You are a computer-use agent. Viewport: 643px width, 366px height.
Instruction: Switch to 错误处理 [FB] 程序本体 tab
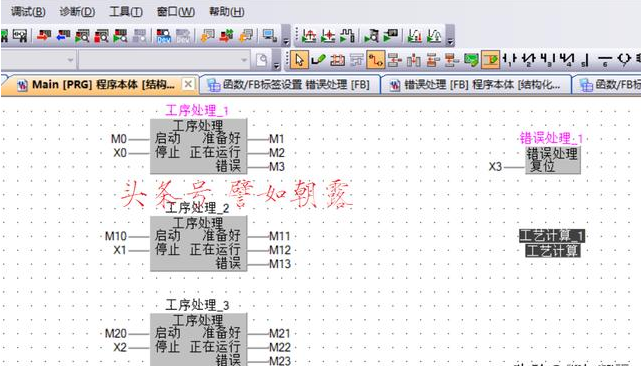click(475, 85)
